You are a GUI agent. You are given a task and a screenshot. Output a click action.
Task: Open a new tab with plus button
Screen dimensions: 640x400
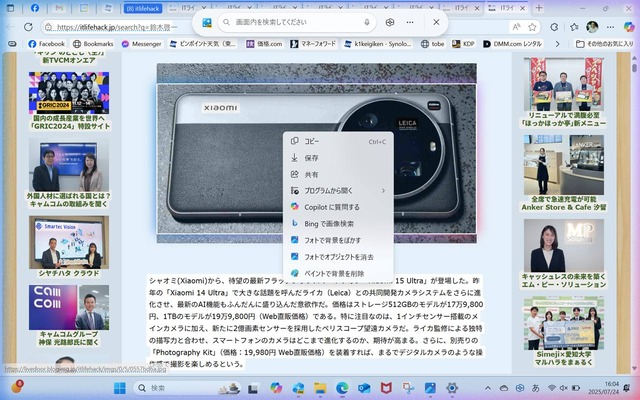(x=539, y=8)
